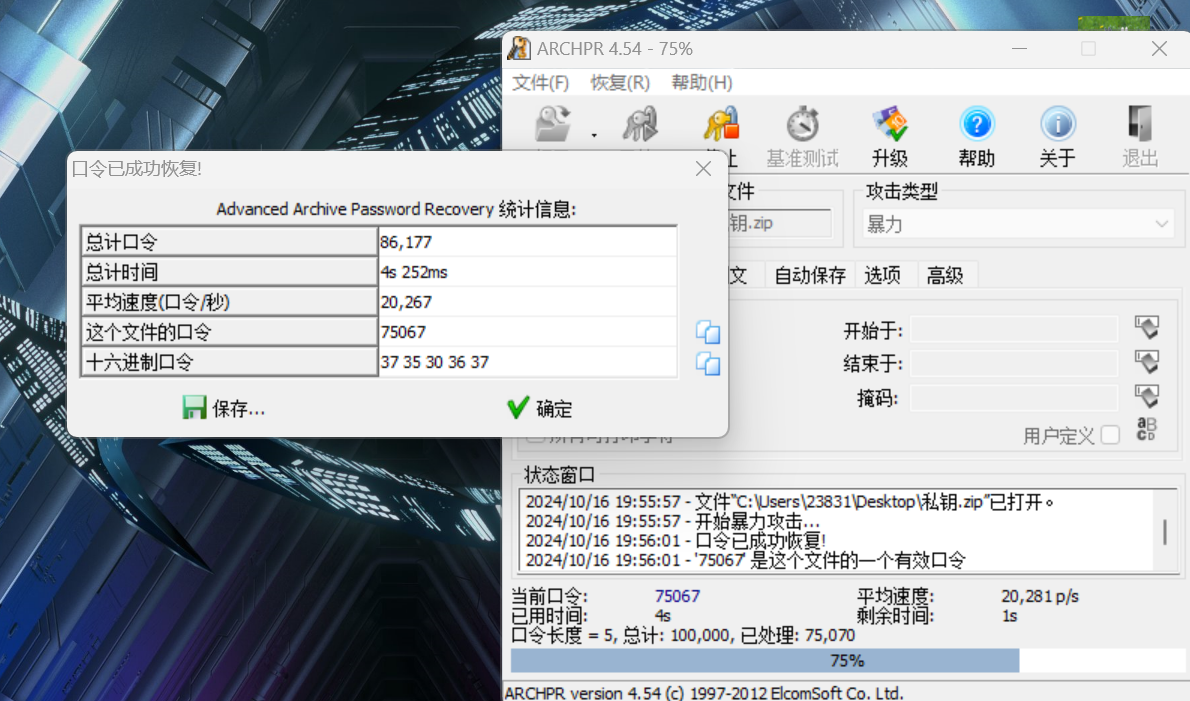Click the 1s remaining time value
Screen dimensions: 1190x701
1009,615
